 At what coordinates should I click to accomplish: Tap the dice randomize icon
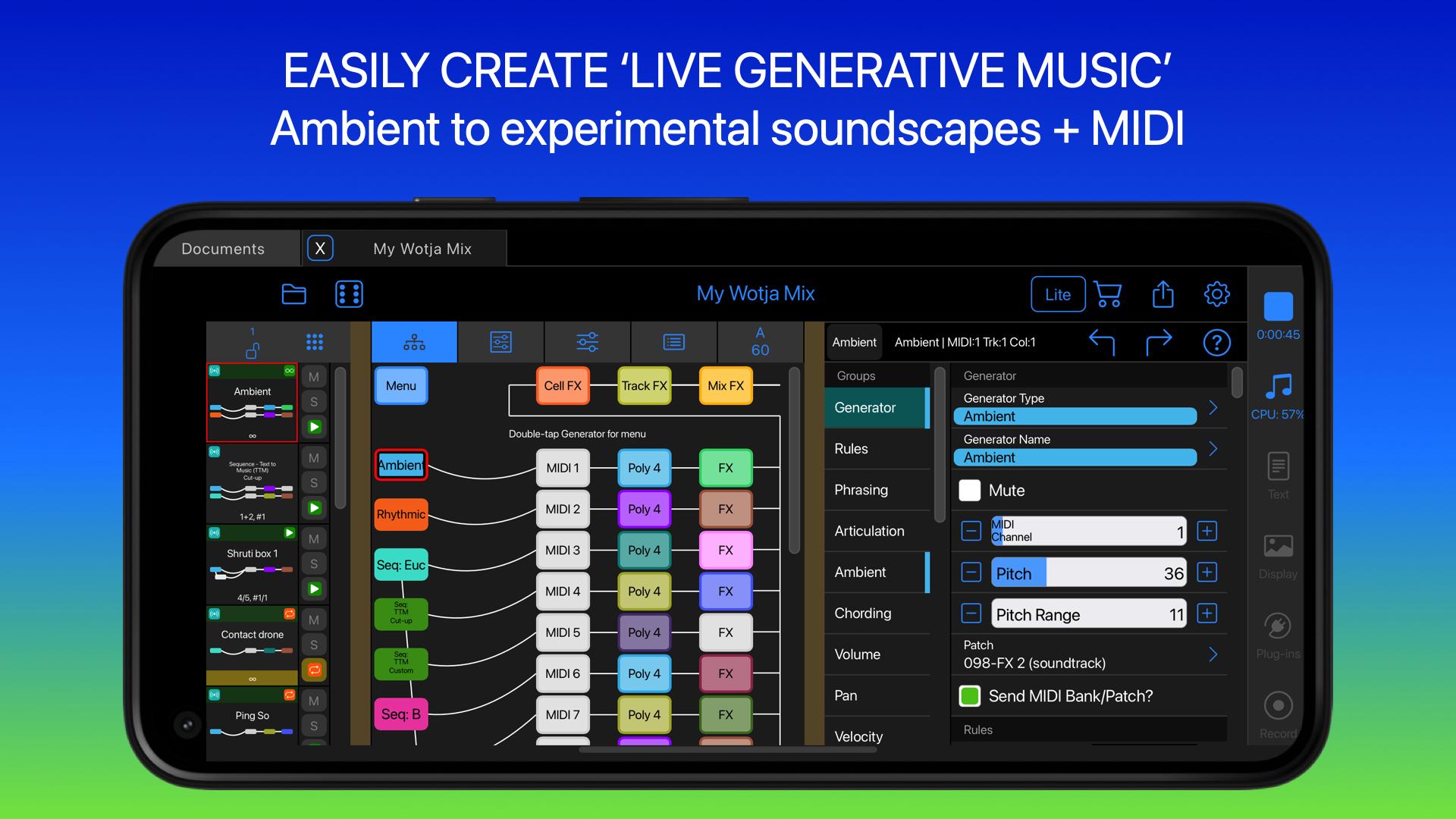[x=349, y=294]
